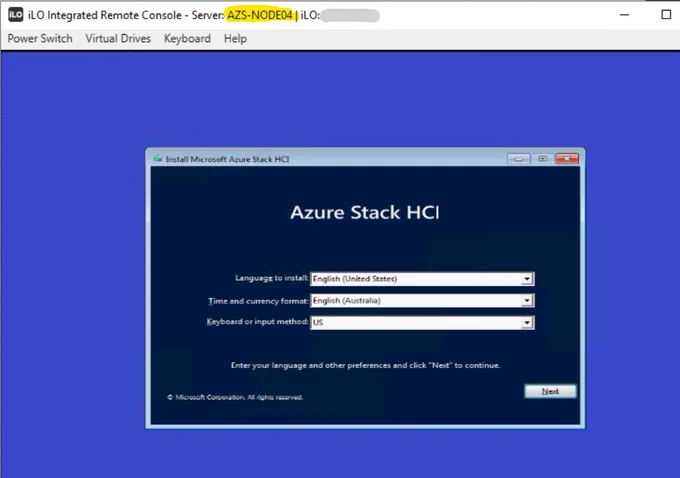Open the Virtual Drives menu
The width and height of the screenshot is (680, 478).
118,39
